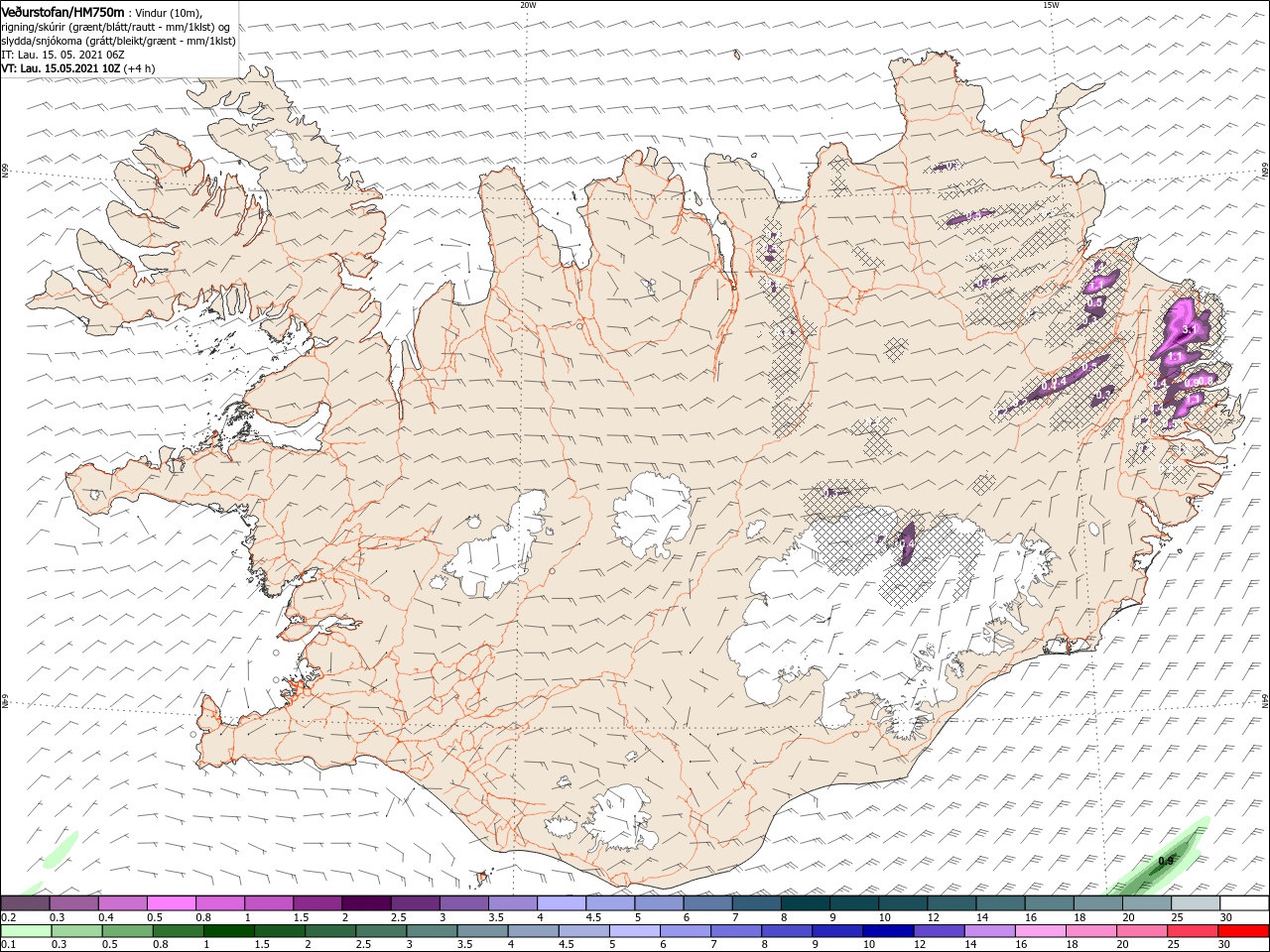Select the bright pink 0.5 swatch on purple scale
Viewport: 1270px width, 952px height.
tap(171, 903)
